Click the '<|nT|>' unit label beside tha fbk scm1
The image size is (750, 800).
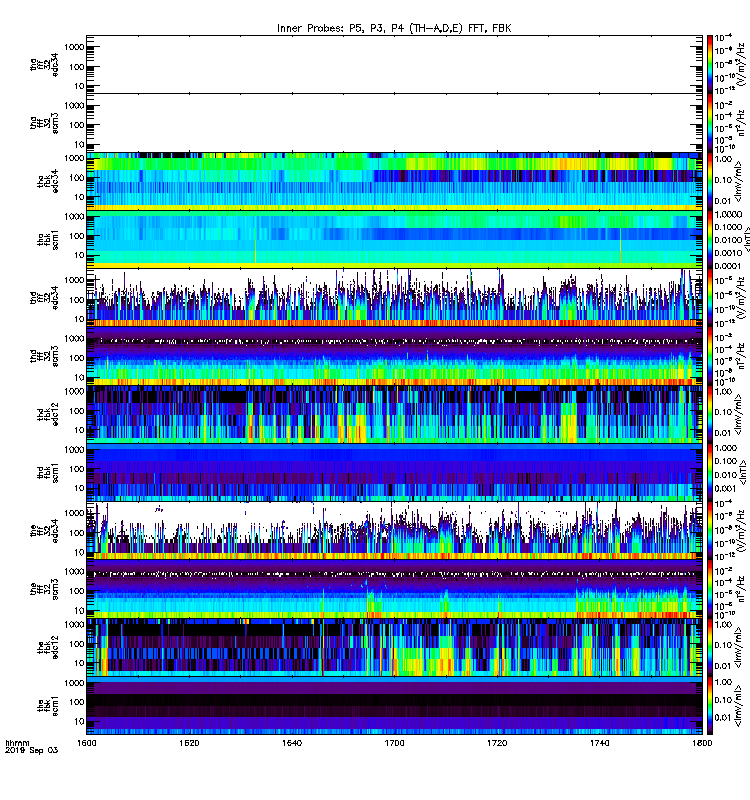click(x=746, y=240)
